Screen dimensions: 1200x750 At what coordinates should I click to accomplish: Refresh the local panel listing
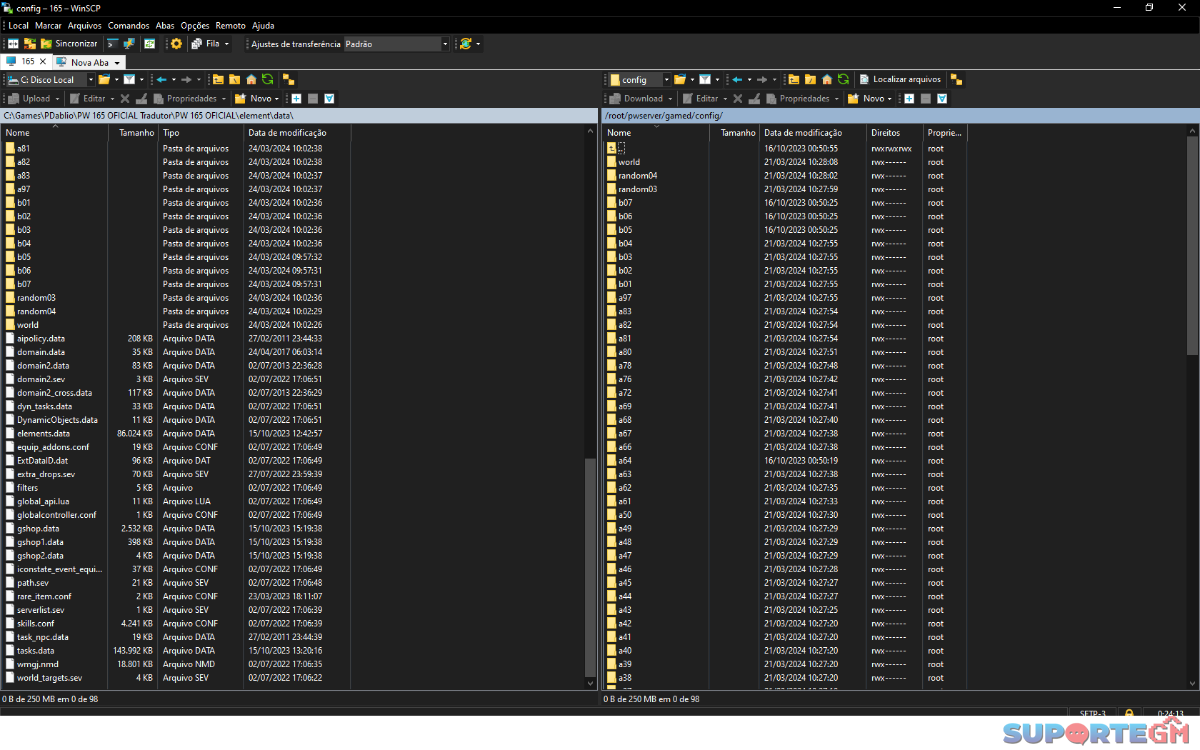(x=268, y=80)
